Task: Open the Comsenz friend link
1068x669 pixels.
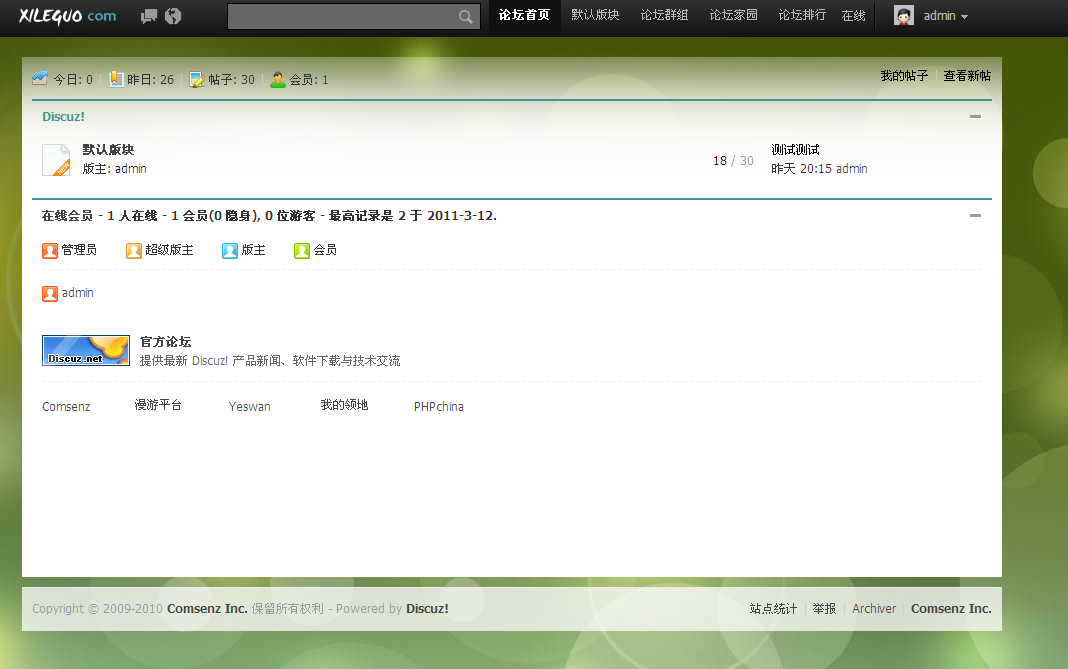Action: [66, 407]
